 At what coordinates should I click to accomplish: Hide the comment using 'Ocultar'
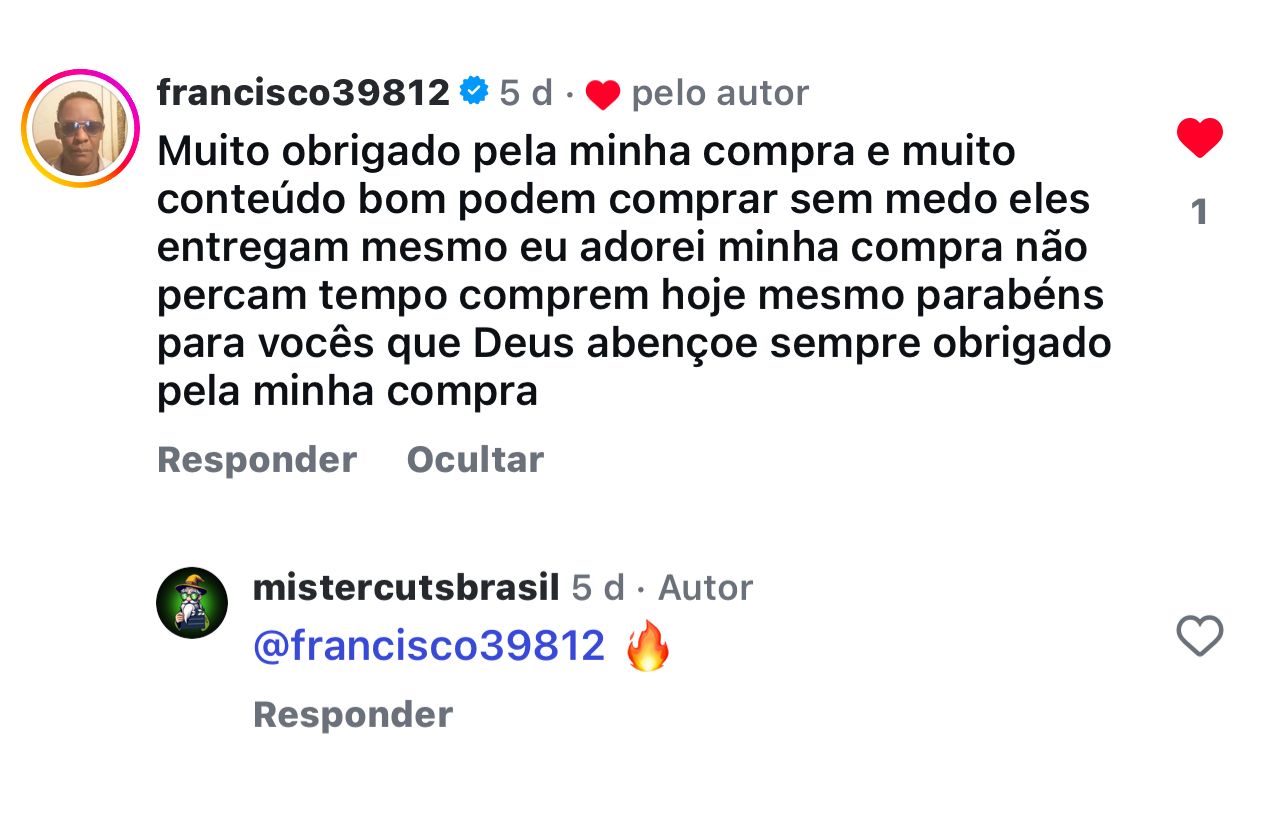[475, 460]
